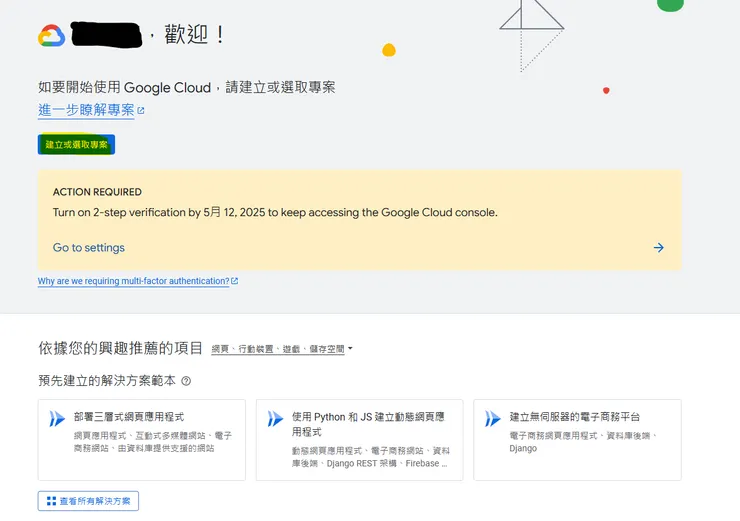
Task: Open the 建立無伺服器的電子商務平台 card
Action: [577, 440]
